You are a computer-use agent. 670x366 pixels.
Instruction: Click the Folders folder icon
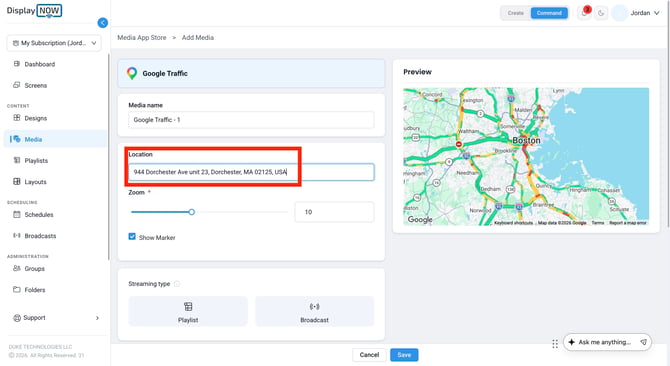coord(17,290)
